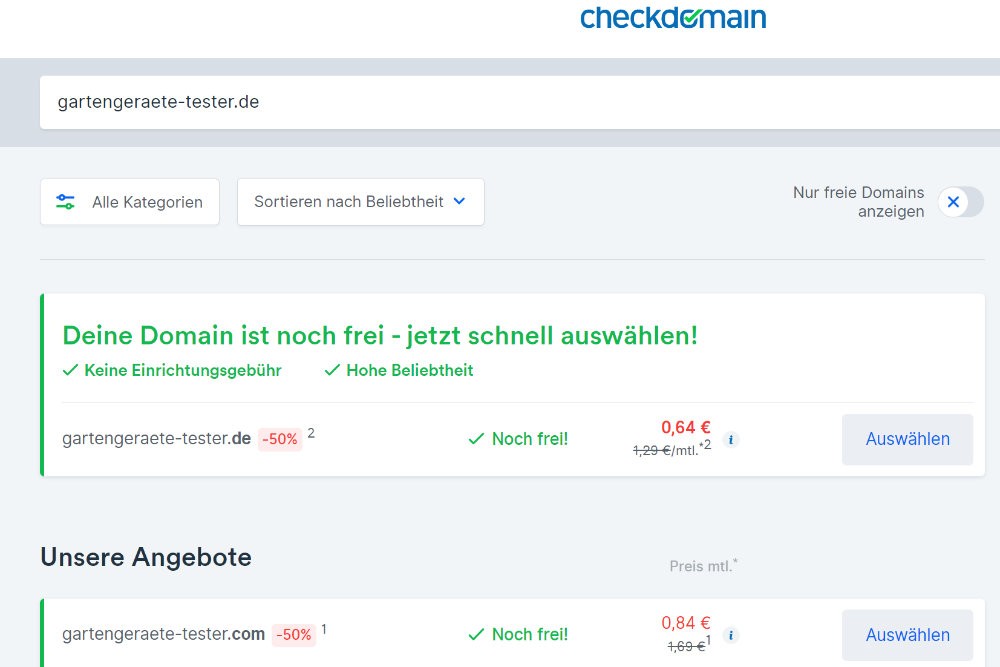Toggle Nur freie Domains anzeigen switch

tap(960, 202)
